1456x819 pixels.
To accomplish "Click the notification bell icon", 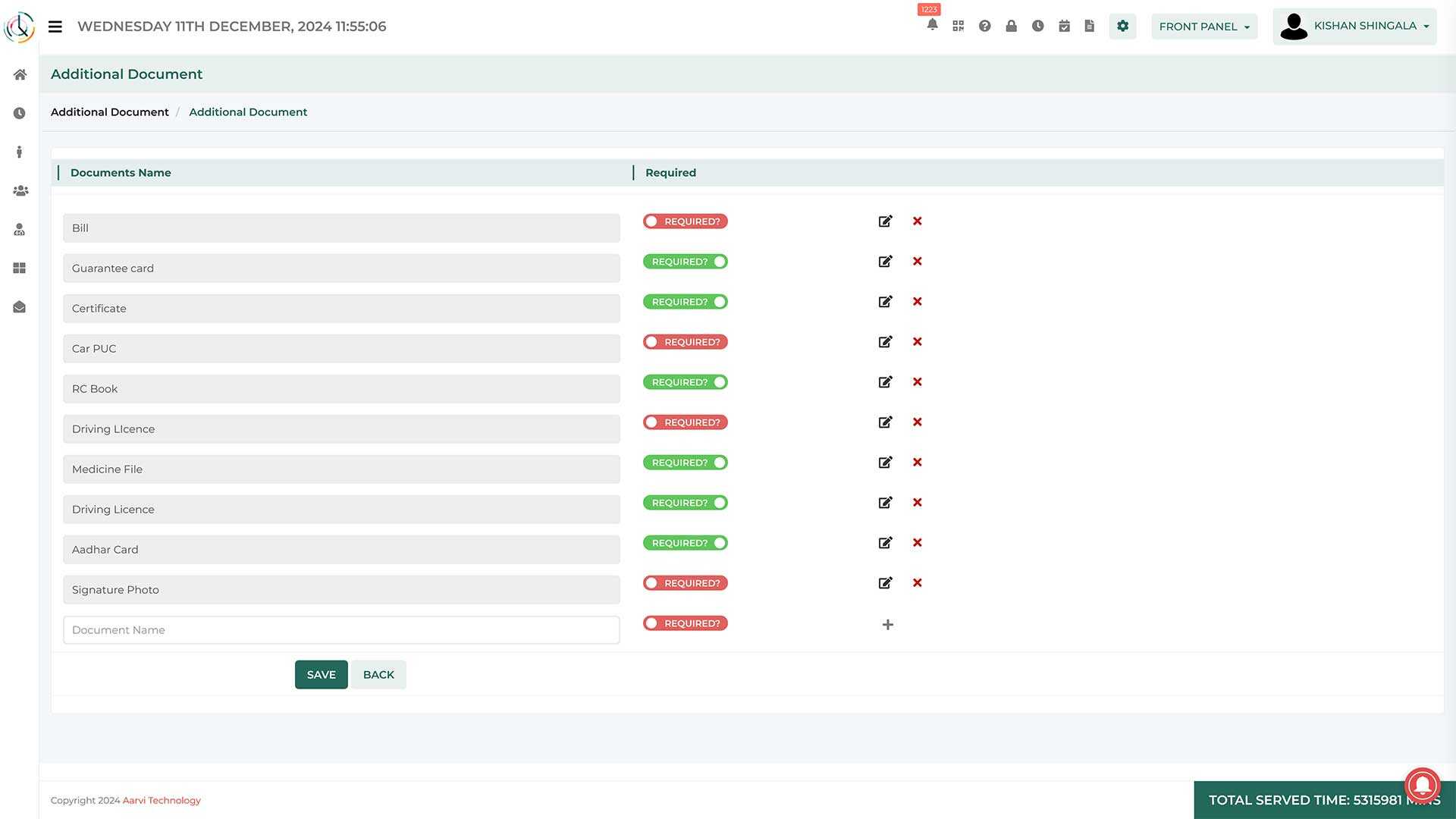I will [932, 25].
